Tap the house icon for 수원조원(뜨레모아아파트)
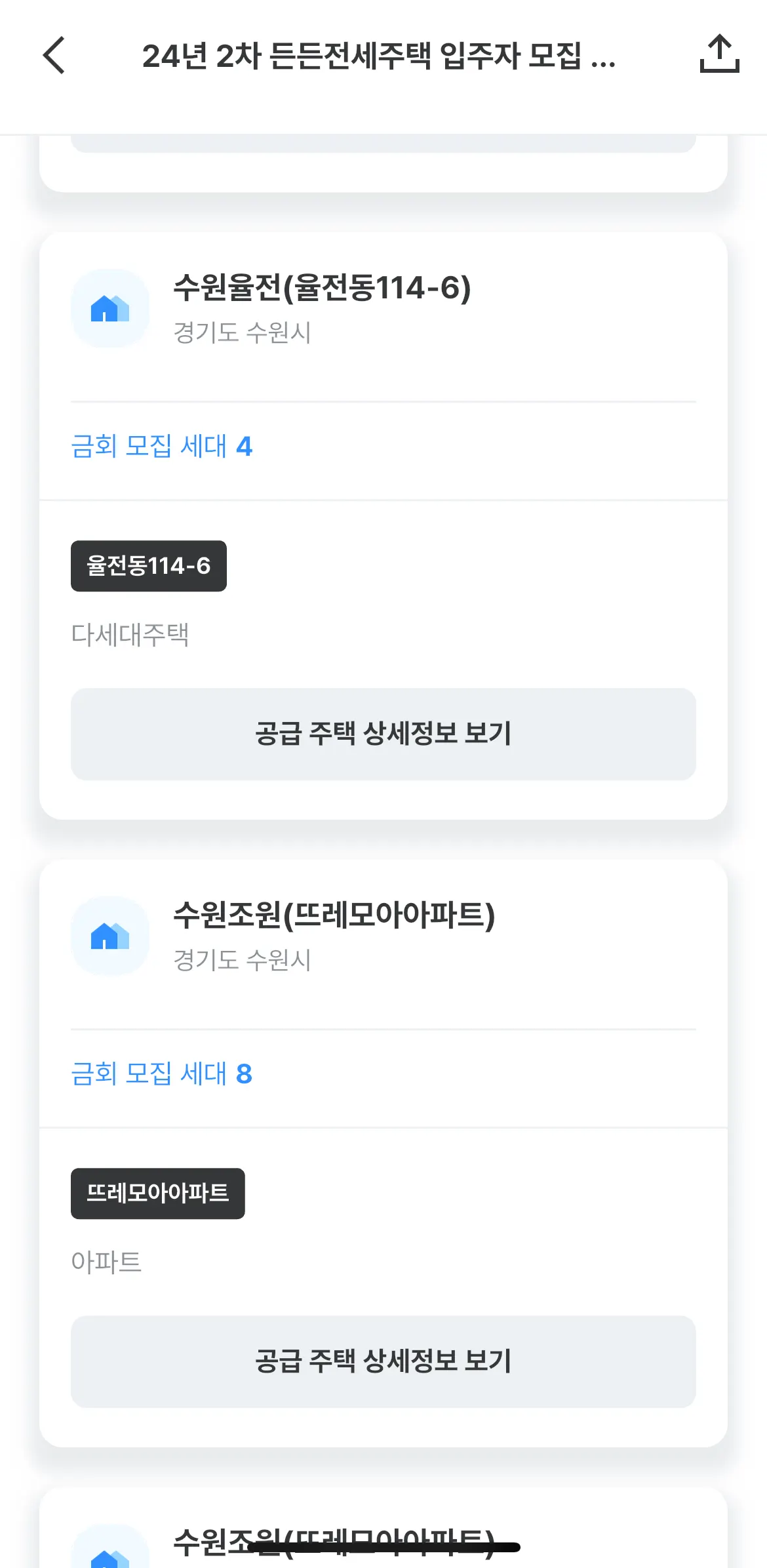This screenshot has width=767, height=1568. click(x=110, y=936)
